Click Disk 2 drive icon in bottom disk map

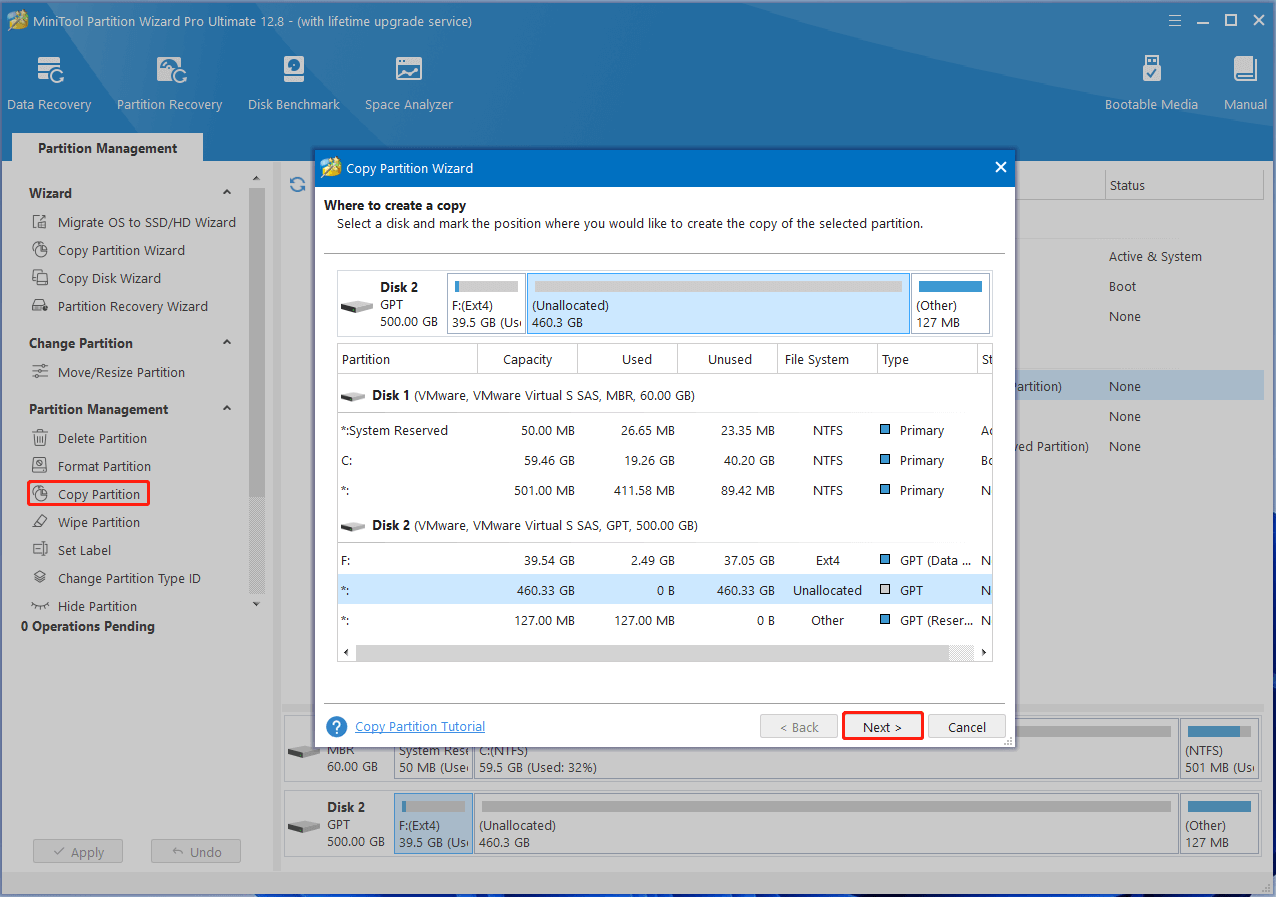pos(303,826)
